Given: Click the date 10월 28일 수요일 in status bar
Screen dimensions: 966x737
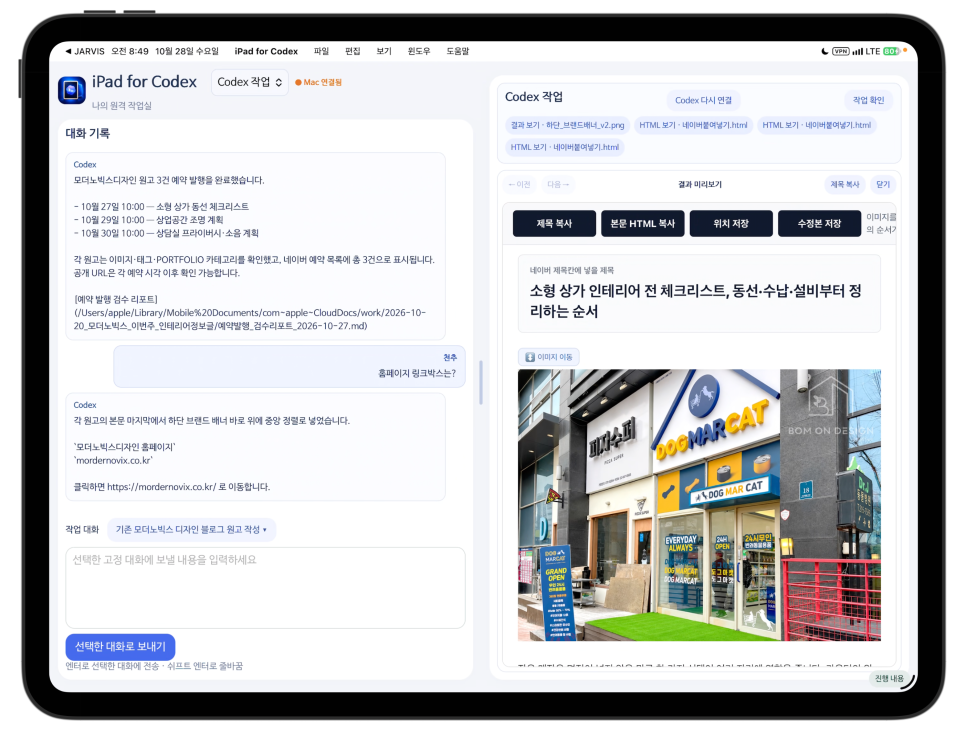Looking at the screenshot, I should coord(187,51).
